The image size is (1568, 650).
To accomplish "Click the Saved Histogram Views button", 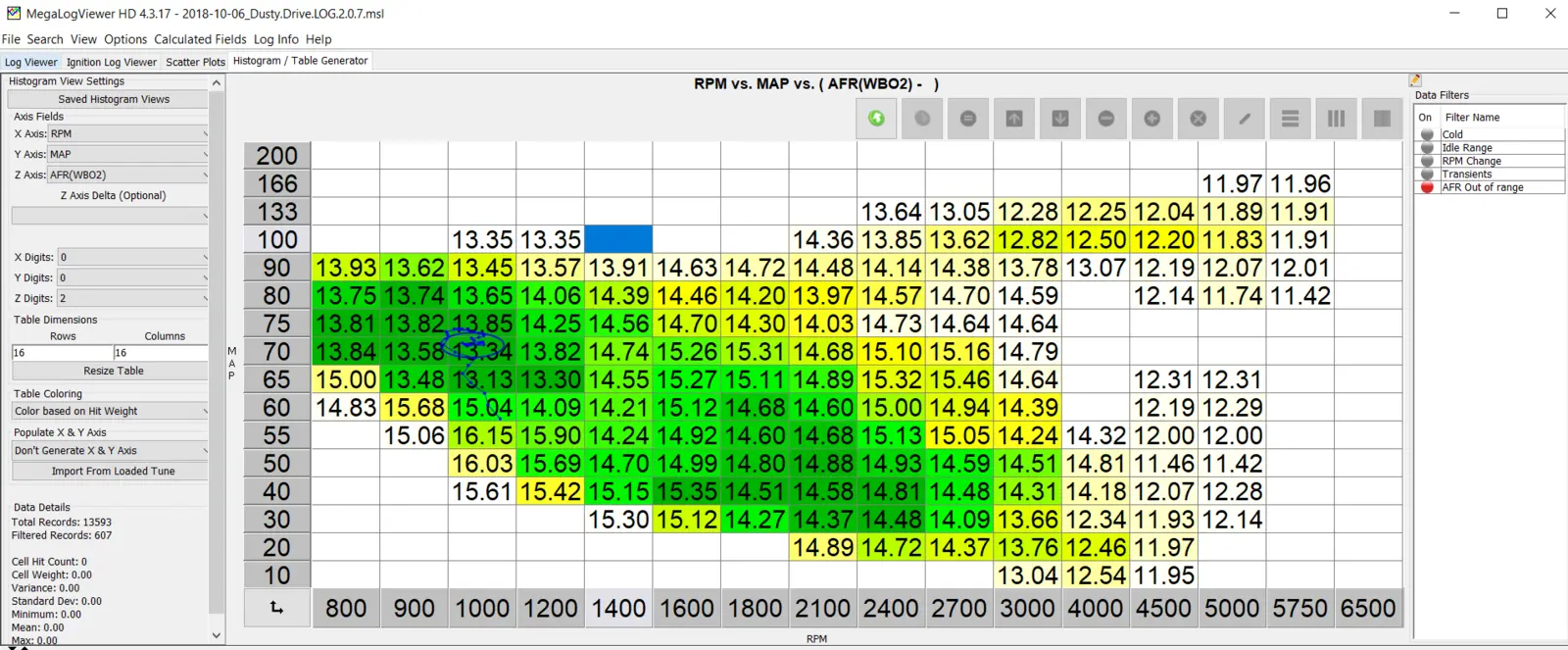I will coord(108,99).
